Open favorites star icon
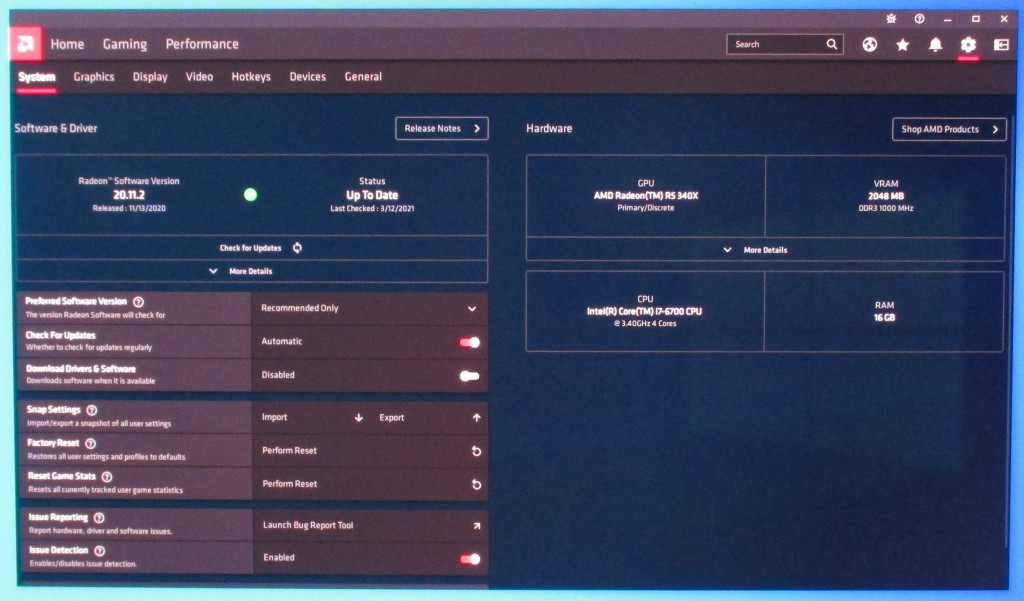 point(903,44)
